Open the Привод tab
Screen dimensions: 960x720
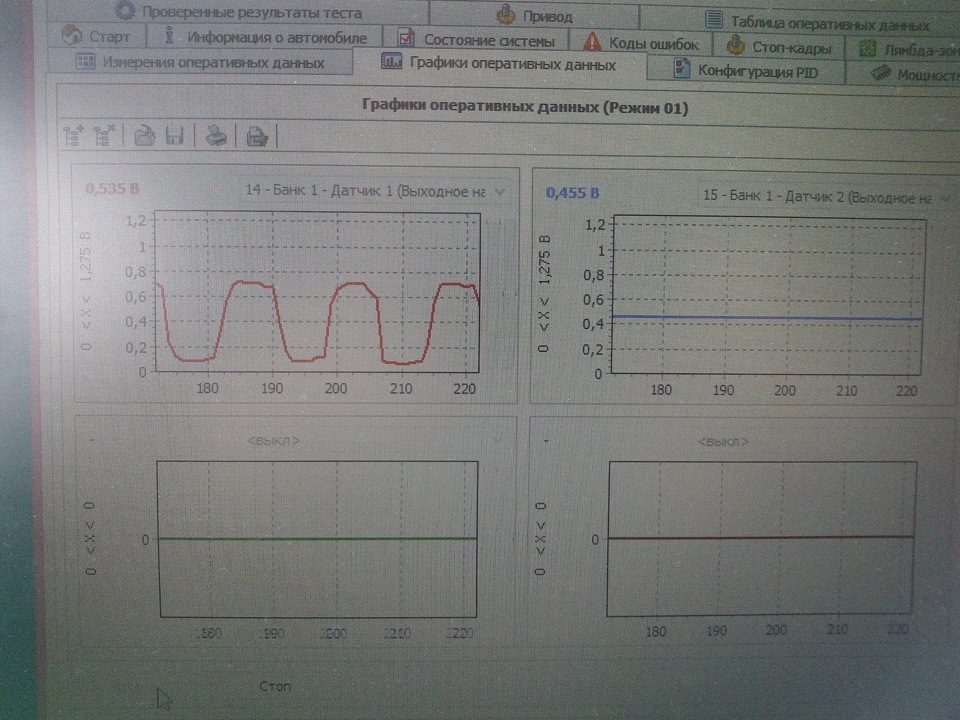click(534, 15)
